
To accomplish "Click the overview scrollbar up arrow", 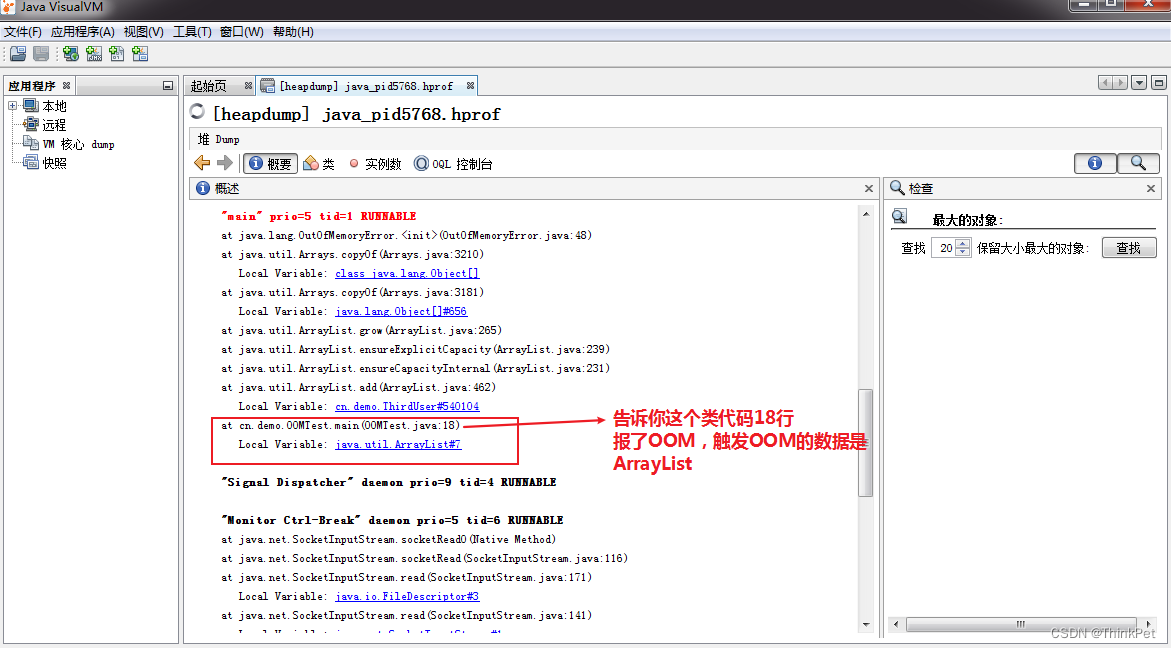I will click(x=866, y=214).
